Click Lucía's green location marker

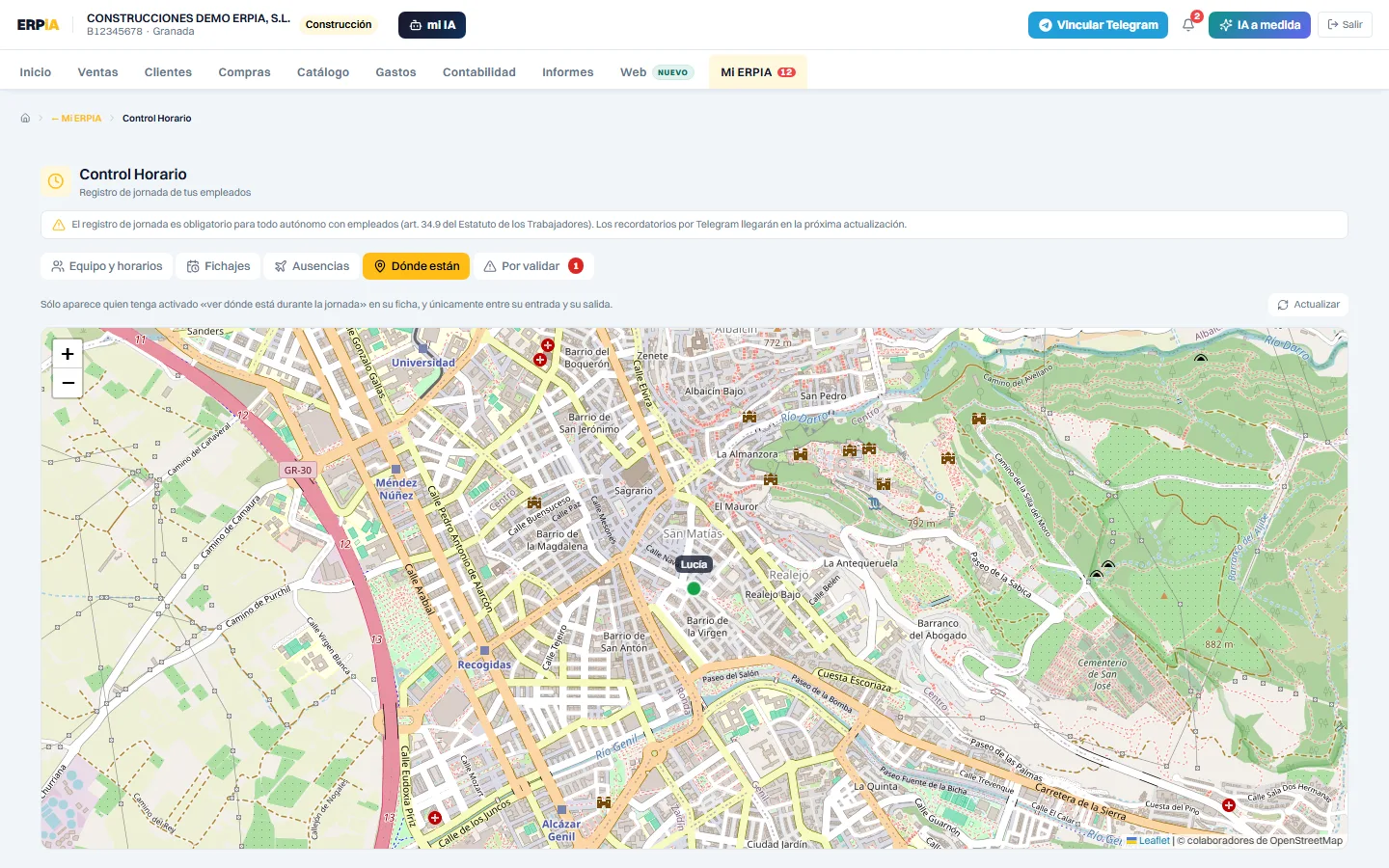(x=694, y=588)
